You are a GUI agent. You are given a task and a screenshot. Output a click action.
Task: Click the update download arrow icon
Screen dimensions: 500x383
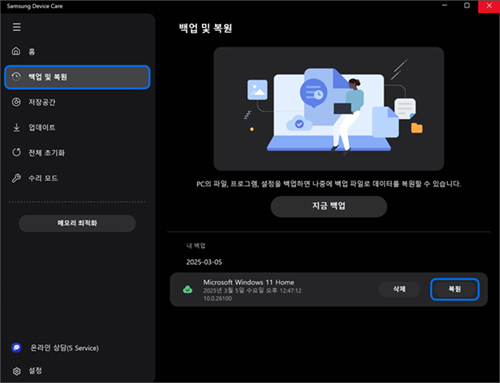pyautogui.click(x=16, y=127)
